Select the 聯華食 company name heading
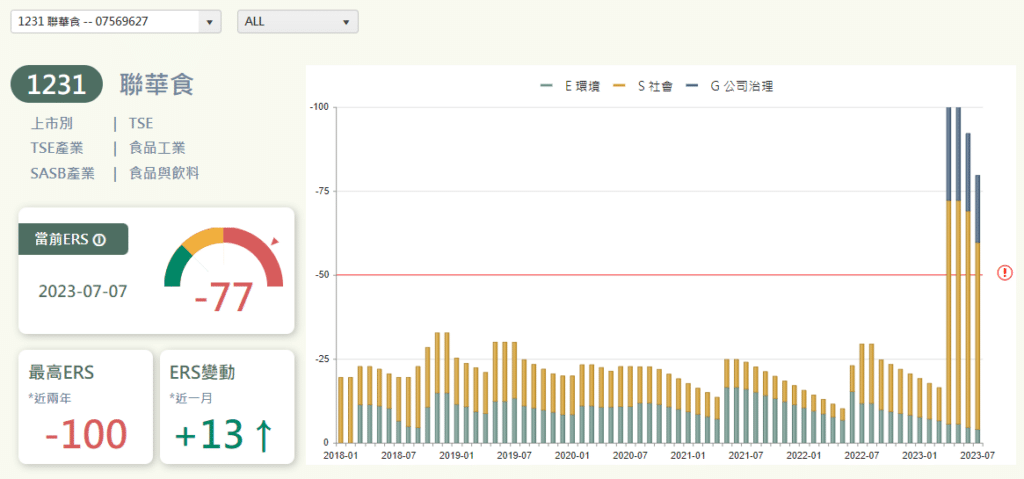1024x479 pixels. click(x=156, y=86)
